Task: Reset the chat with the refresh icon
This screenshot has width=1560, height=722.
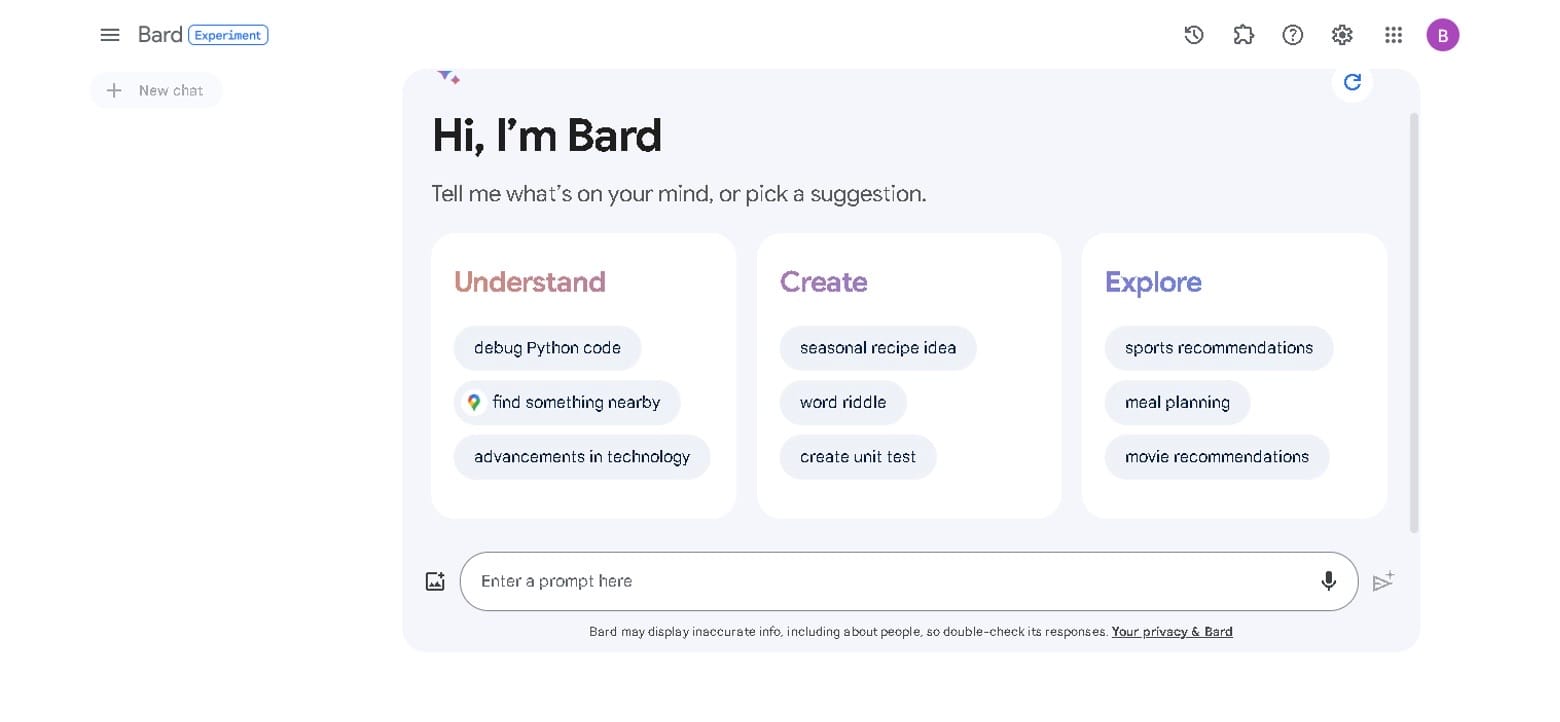Action: tap(1352, 82)
